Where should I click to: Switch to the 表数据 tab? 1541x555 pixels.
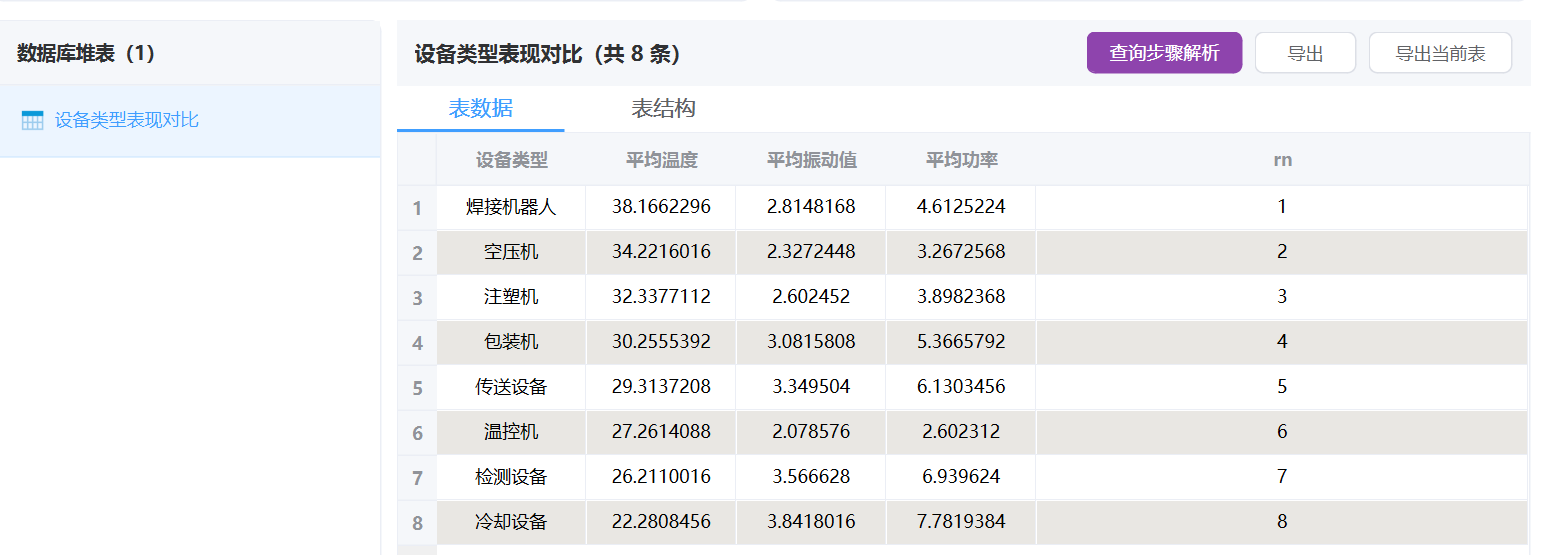pos(480,109)
